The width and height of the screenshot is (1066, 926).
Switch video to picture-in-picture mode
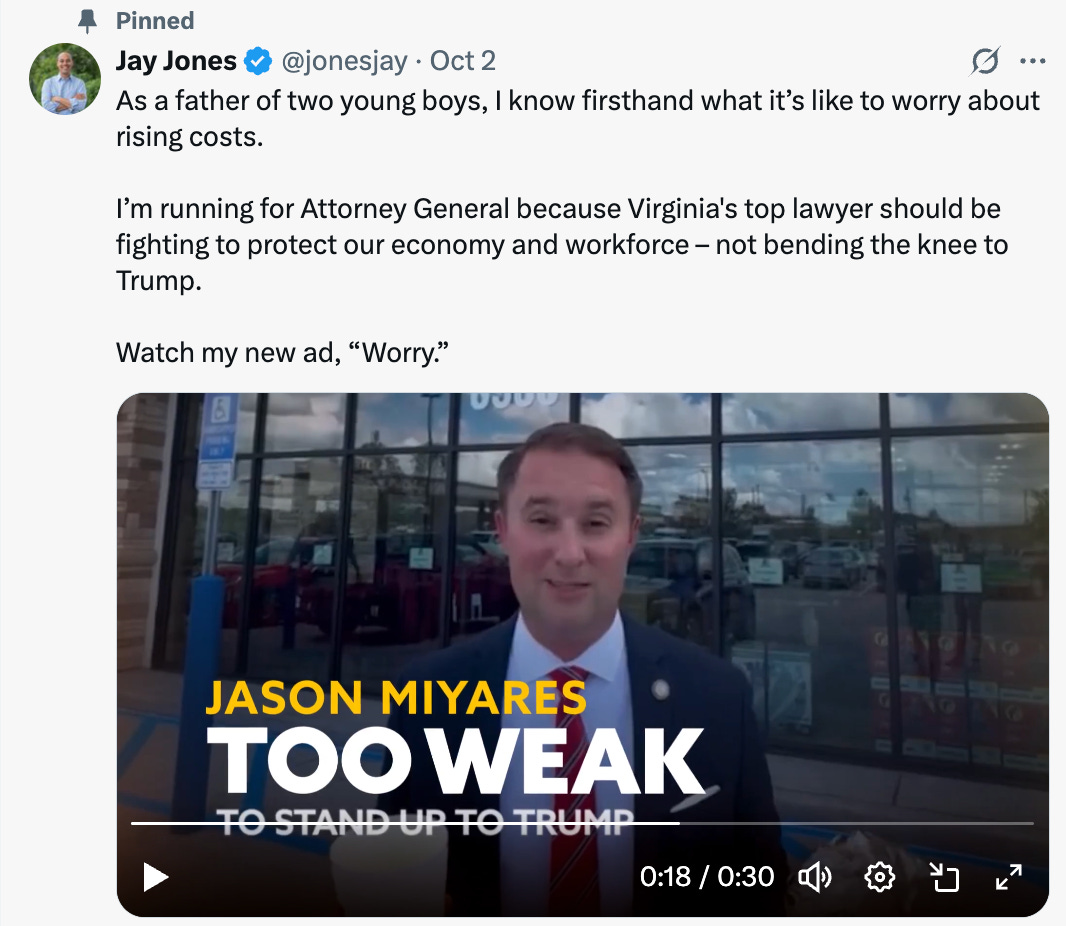coord(944,877)
